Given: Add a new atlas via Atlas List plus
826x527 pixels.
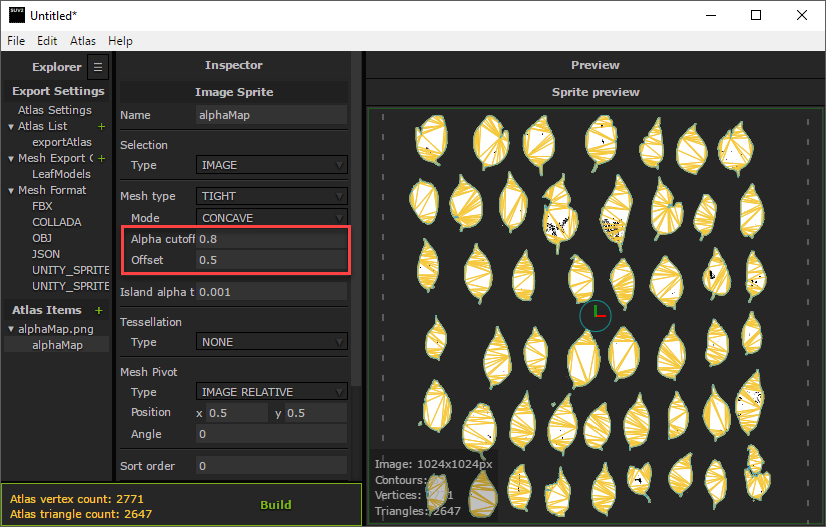Looking at the screenshot, I should [101, 127].
